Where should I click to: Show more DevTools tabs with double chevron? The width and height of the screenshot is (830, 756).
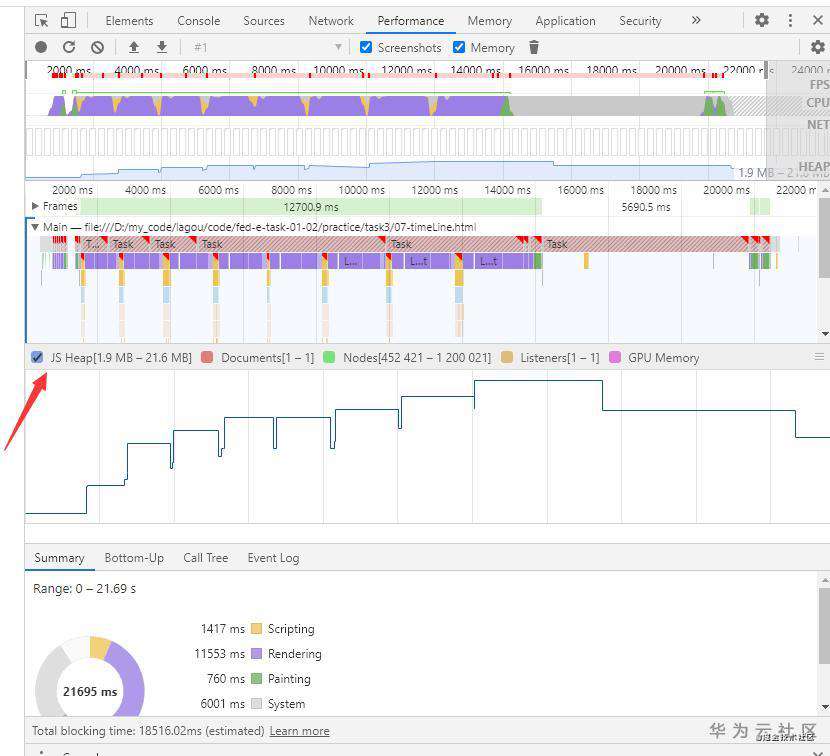696,20
